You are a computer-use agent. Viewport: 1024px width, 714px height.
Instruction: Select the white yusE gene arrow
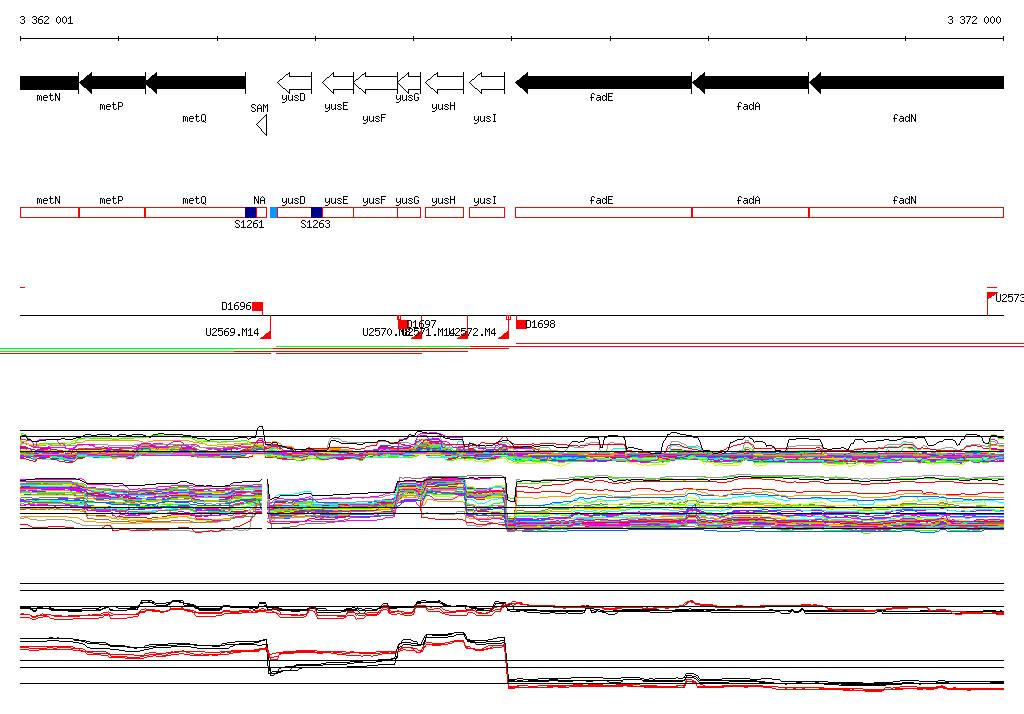click(338, 82)
